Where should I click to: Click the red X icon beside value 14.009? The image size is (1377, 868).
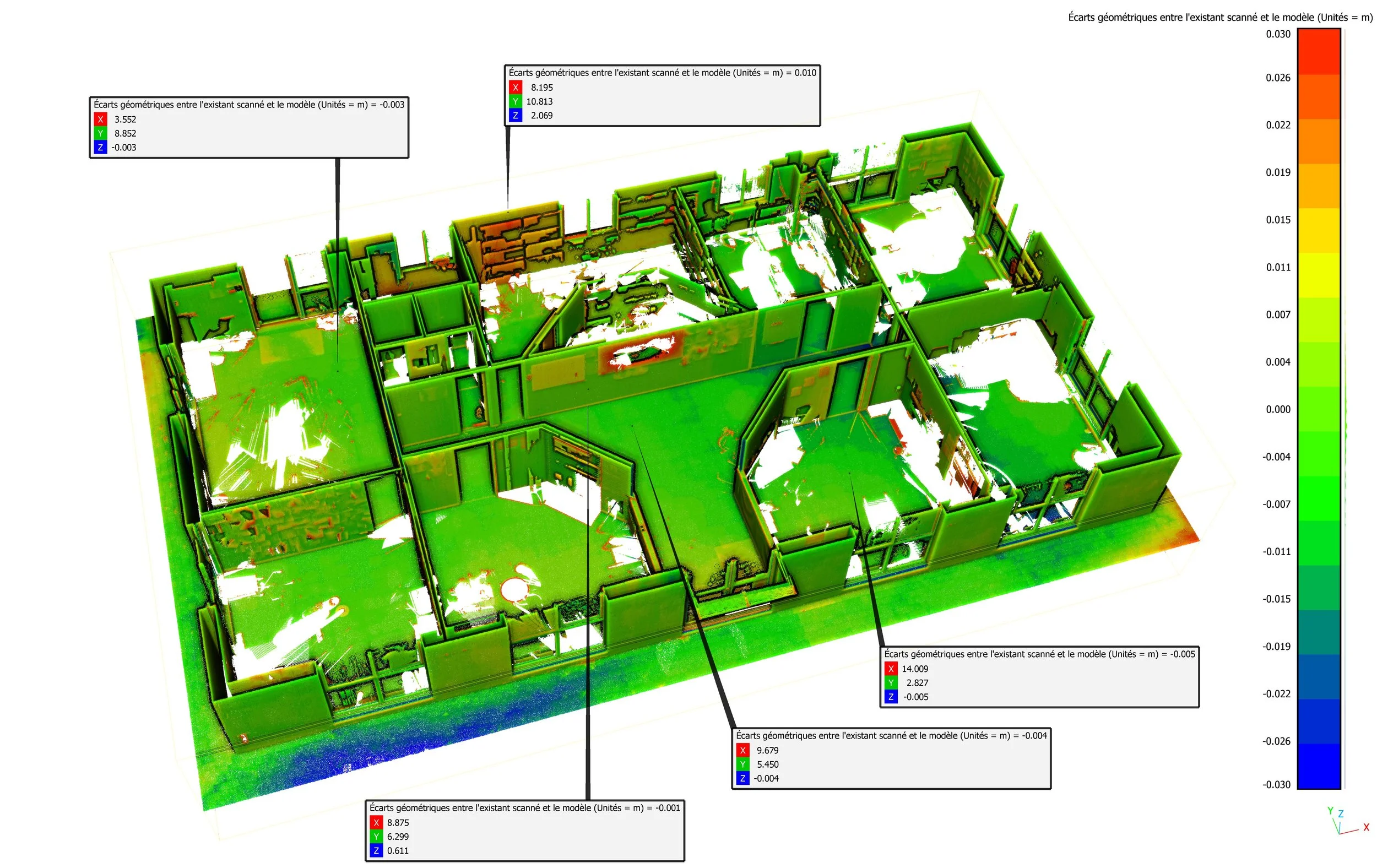tap(891, 669)
